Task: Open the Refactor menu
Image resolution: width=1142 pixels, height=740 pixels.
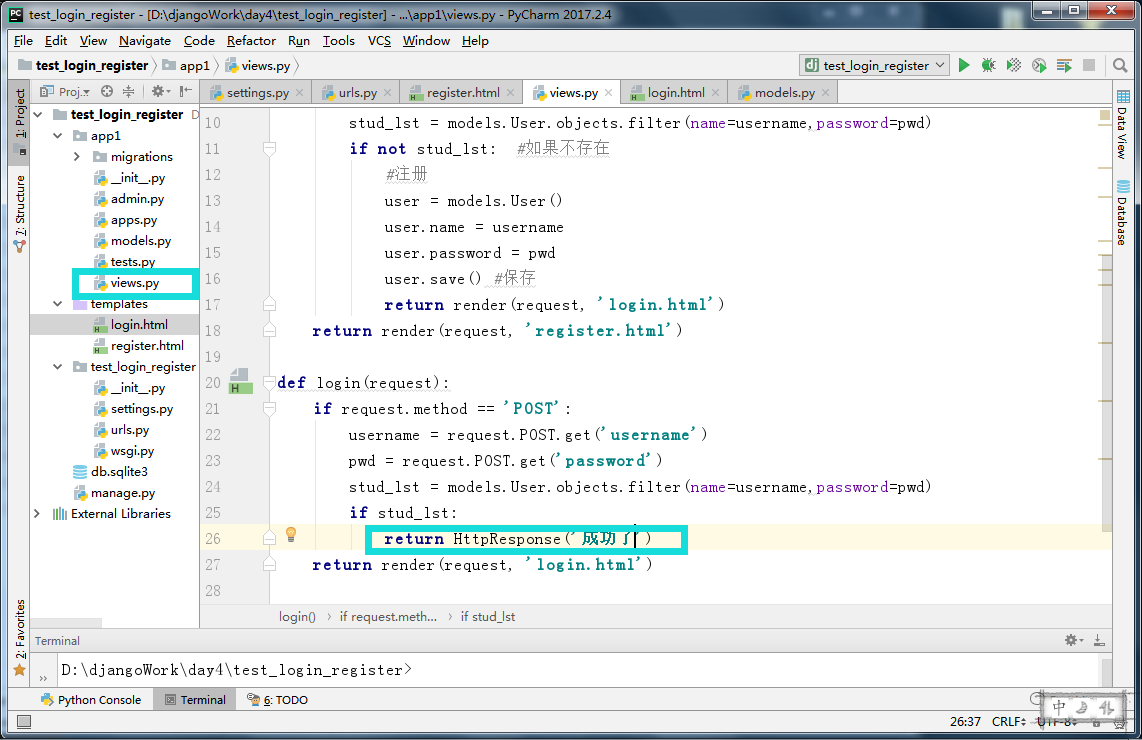Action: click(x=251, y=41)
